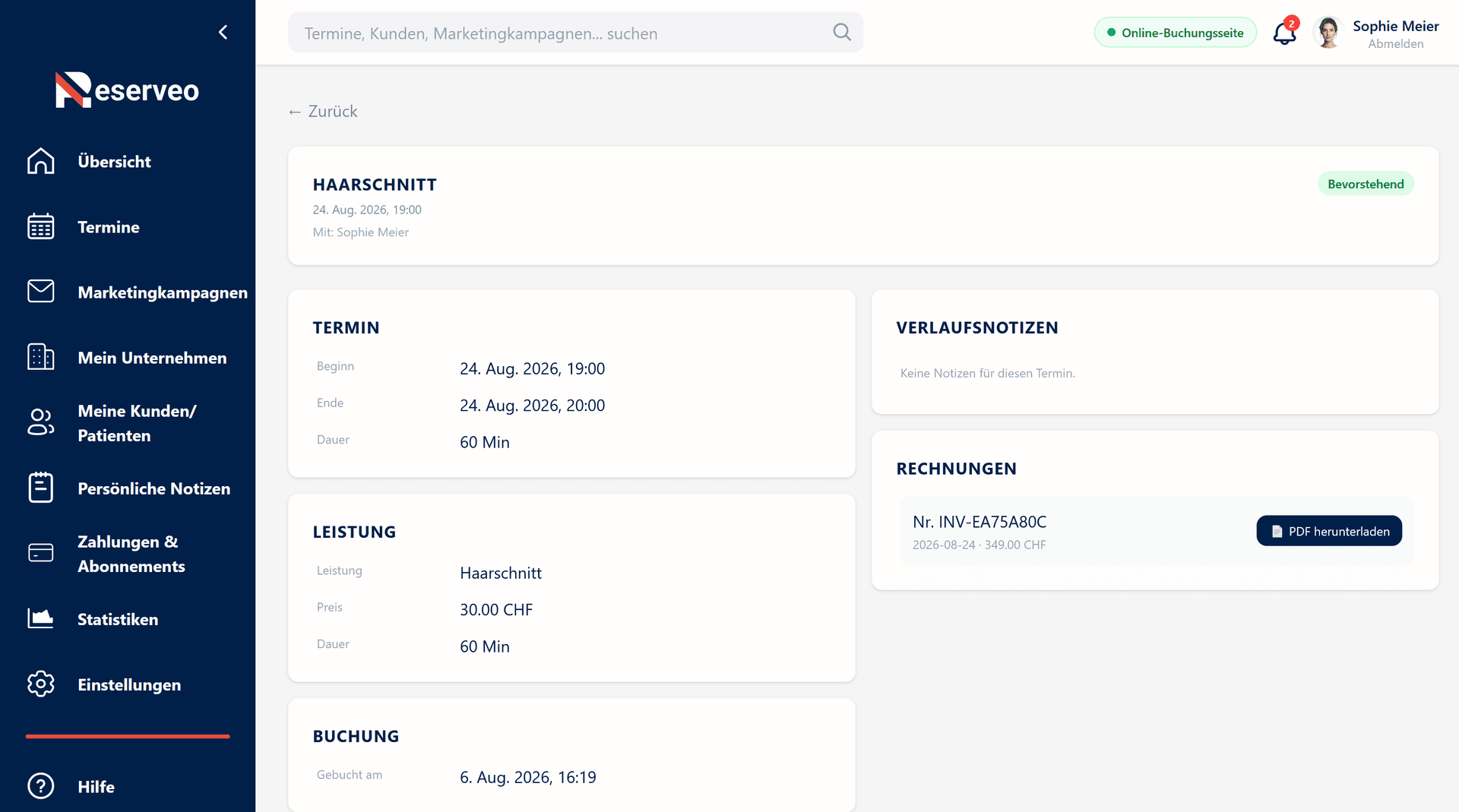Go back via Zurück link
The height and width of the screenshot is (812, 1459).
tap(323, 111)
